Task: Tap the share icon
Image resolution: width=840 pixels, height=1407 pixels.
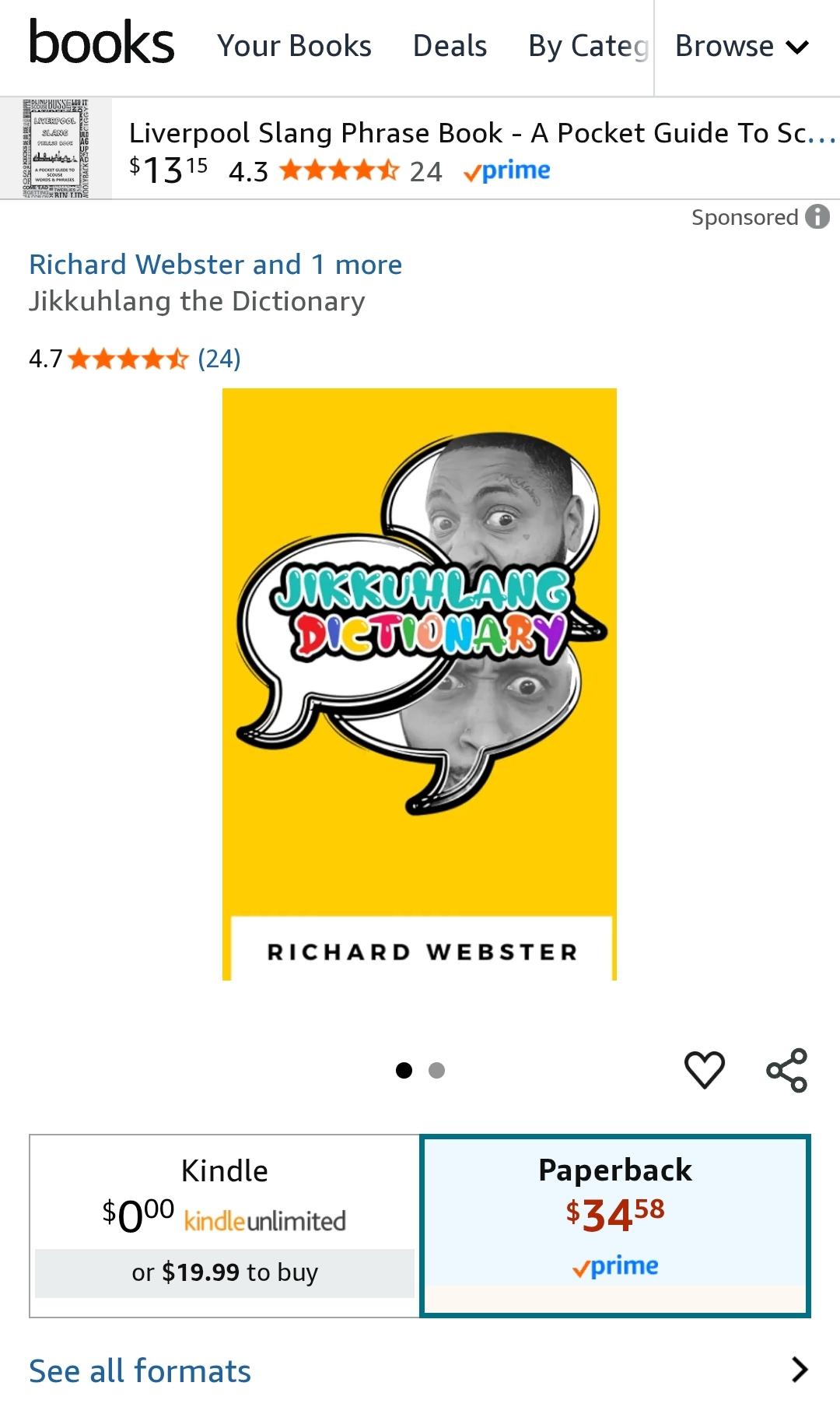Action: [x=787, y=1070]
